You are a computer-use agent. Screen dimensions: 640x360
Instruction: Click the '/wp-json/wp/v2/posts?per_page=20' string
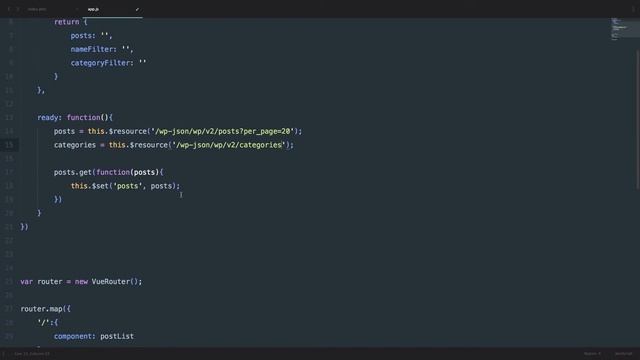222,131
